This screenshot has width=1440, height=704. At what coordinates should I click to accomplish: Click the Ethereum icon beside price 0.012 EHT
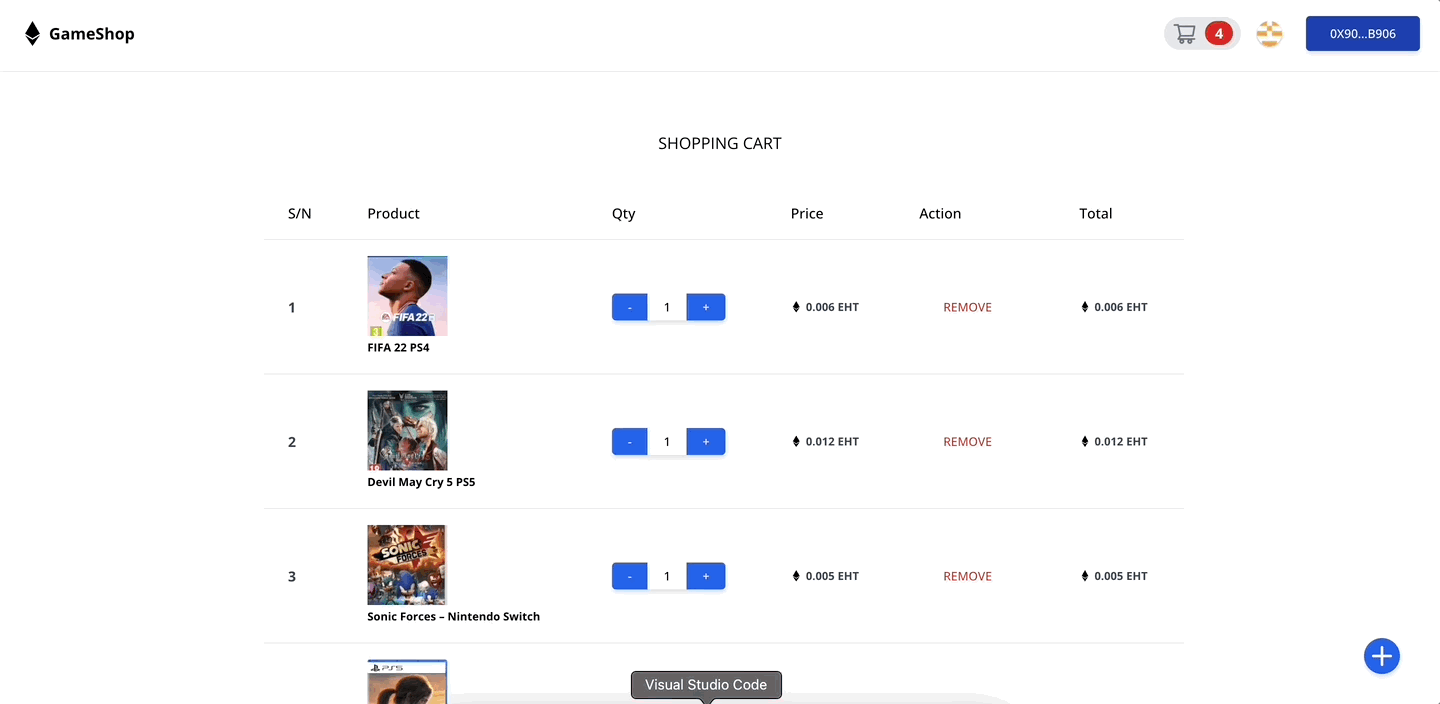tap(797, 441)
